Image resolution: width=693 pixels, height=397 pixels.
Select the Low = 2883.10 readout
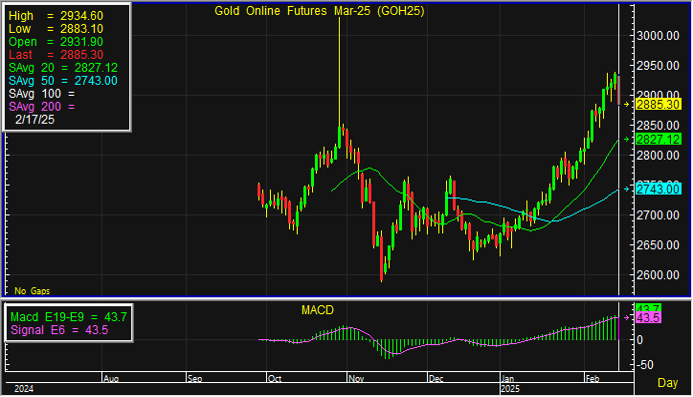[x=56, y=29]
